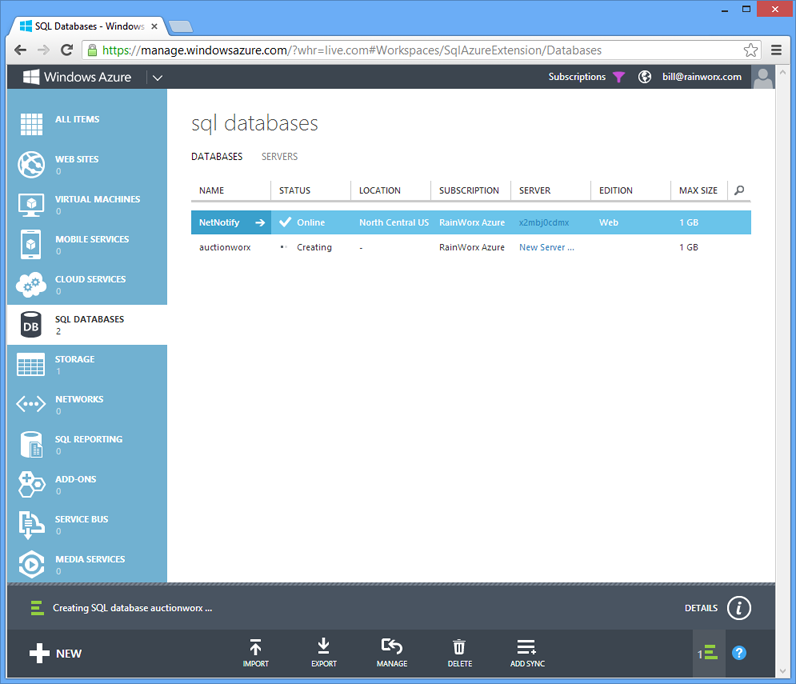Open the Chrome hamburger menu
The width and height of the screenshot is (796, 684).
coord(776,50)
